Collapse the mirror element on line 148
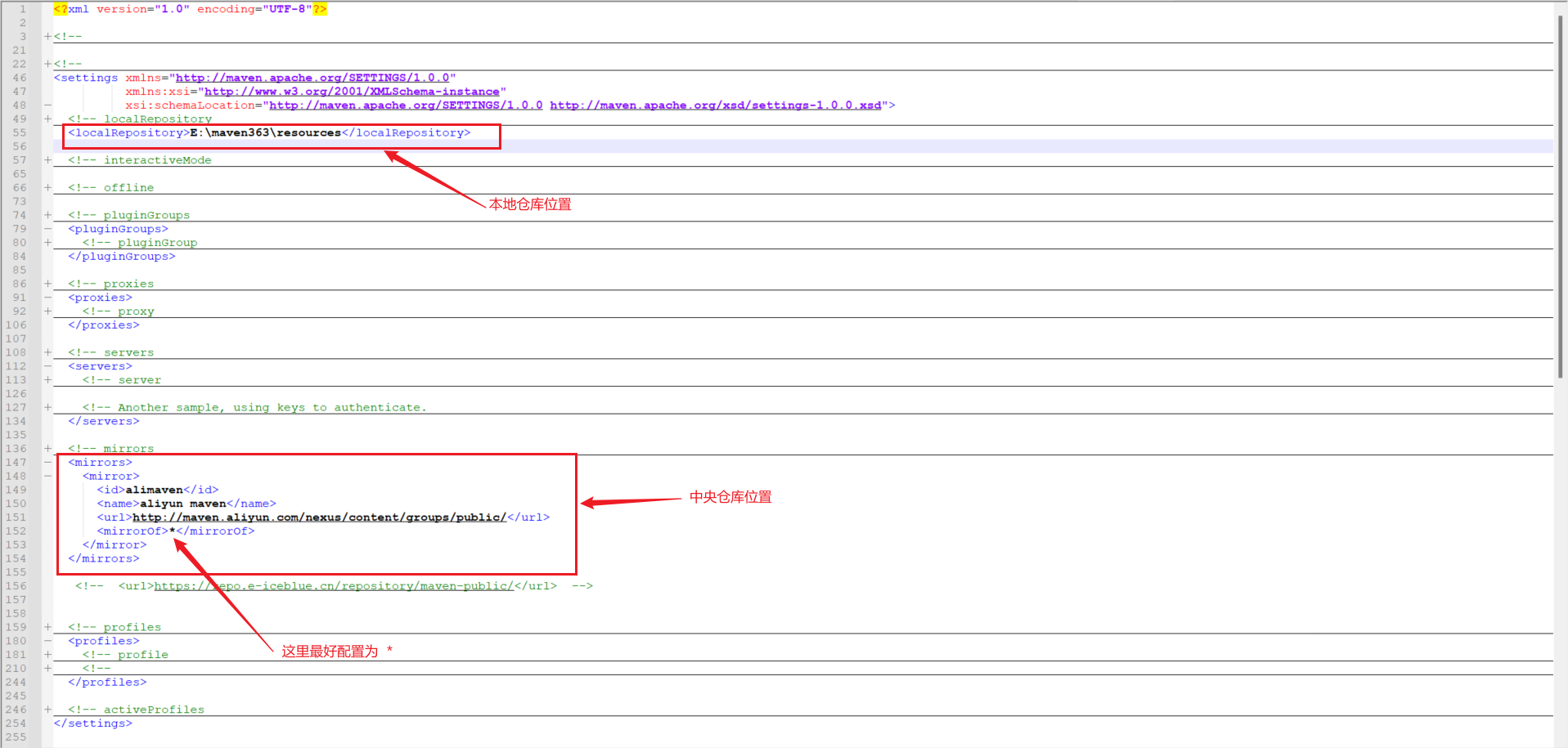This screenshot has height=748, width=1568. [47, 476]
